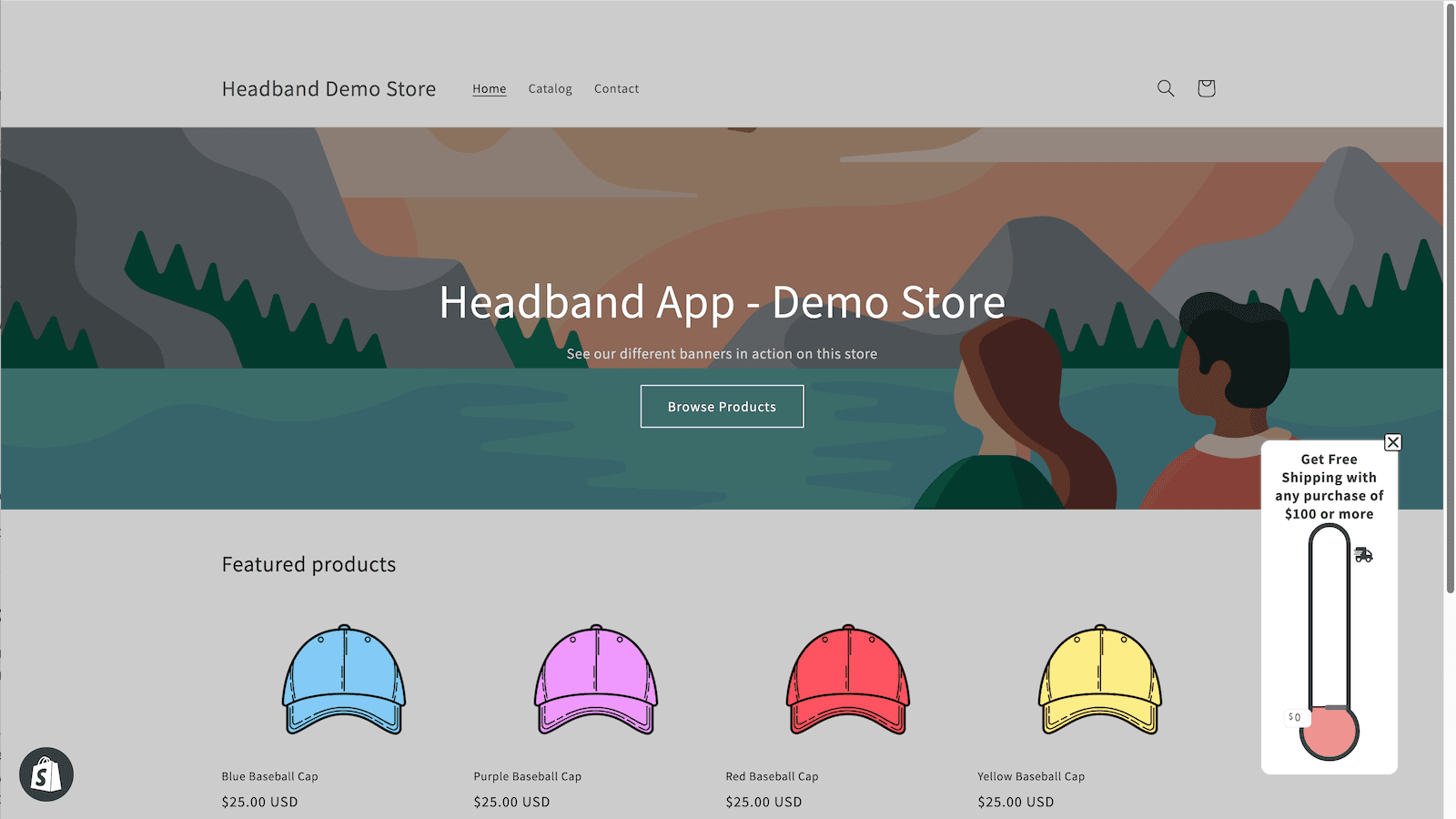Open the Catalog navigation menu item

pos(550,88)
